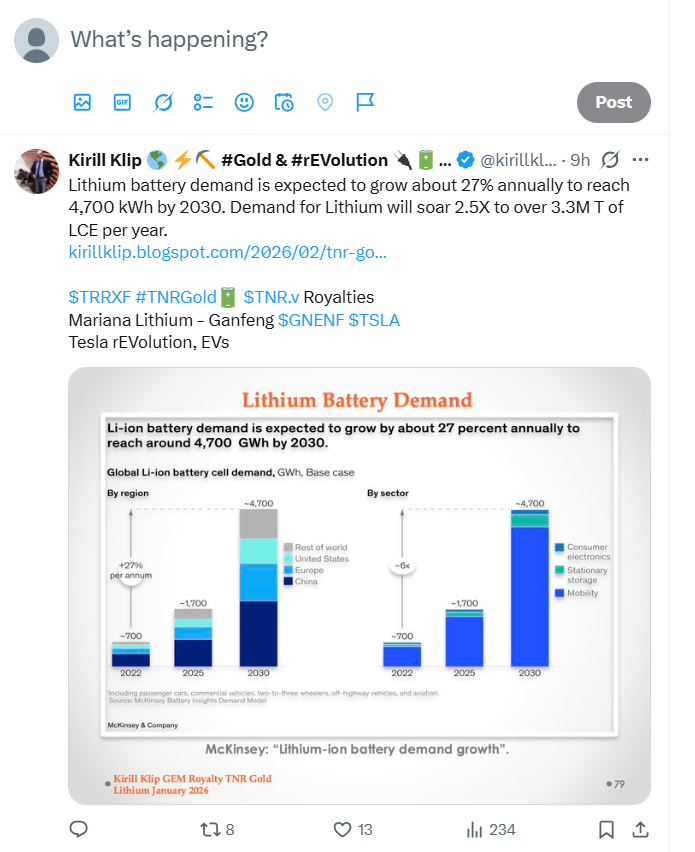Click the flag icon in composer
The width and height of the screenshot is (695, 852).
coord(365,102)
